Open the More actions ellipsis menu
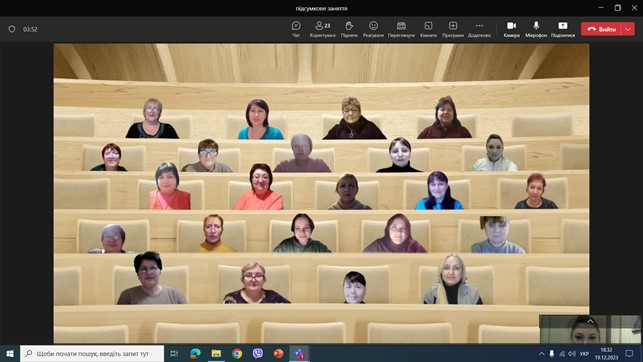The height and width of the screenshot is (362, 643). tap(479, 29)
